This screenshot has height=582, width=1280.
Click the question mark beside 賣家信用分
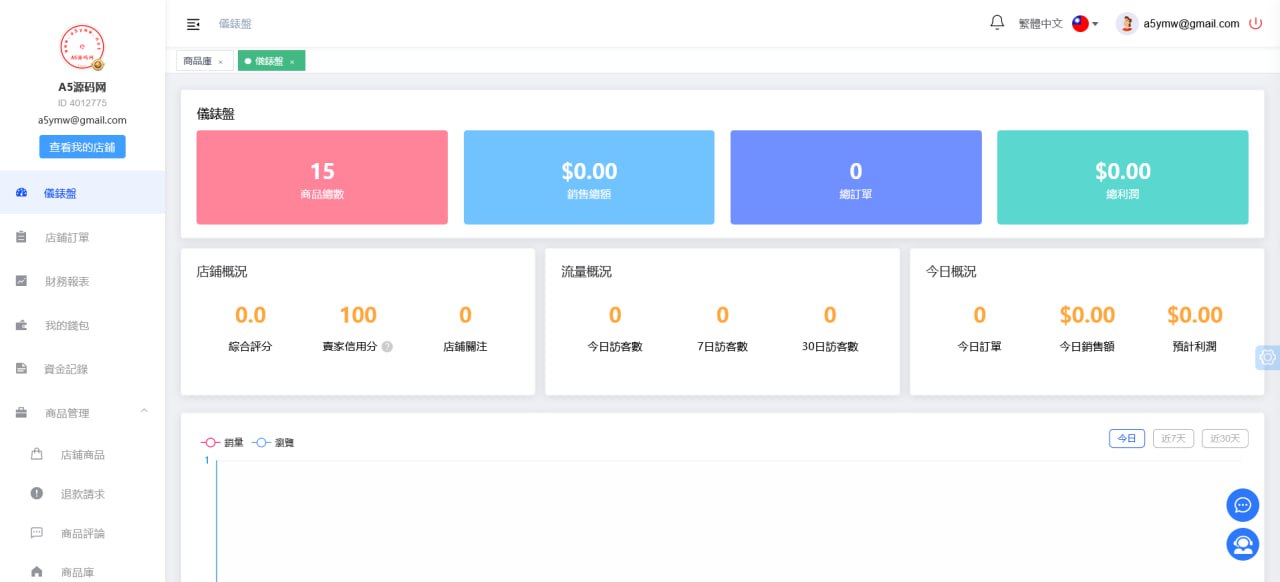click(388, 347)
